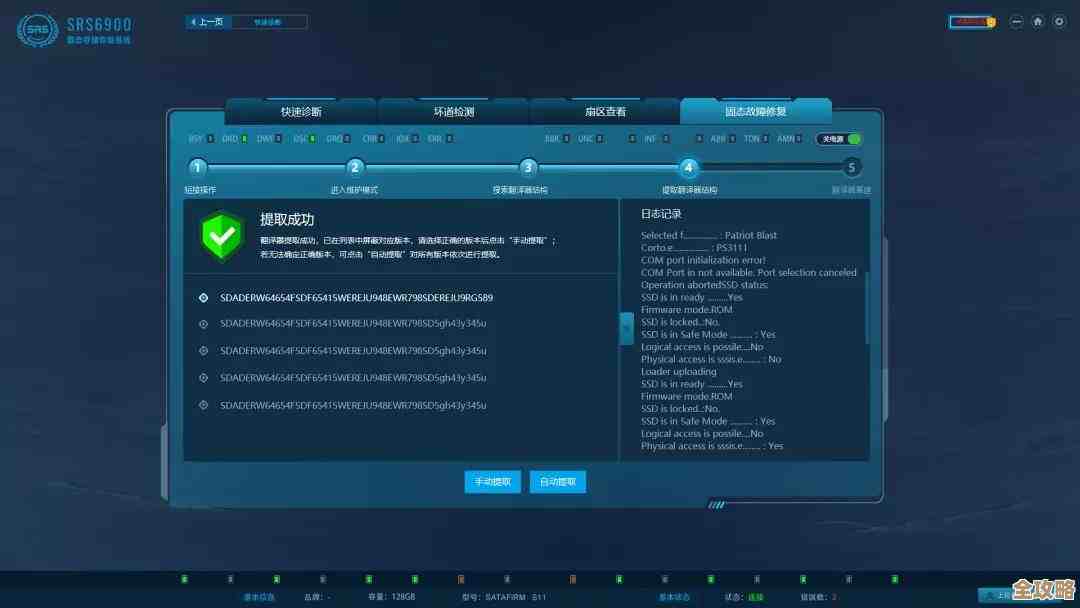Click the step 2 circle for 进入维护模式

click(354, 168)
